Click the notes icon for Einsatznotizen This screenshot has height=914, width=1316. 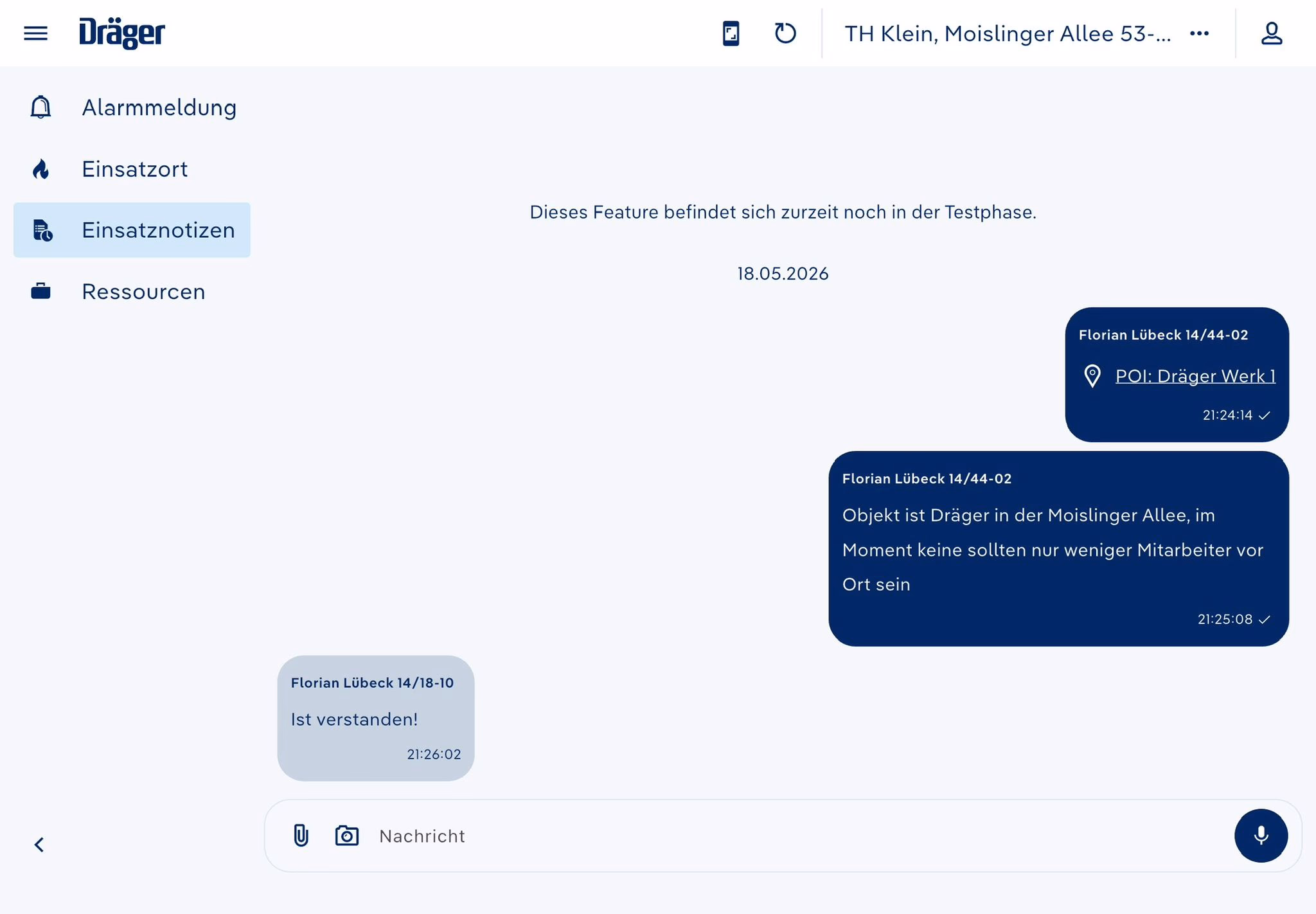(42, 230)
